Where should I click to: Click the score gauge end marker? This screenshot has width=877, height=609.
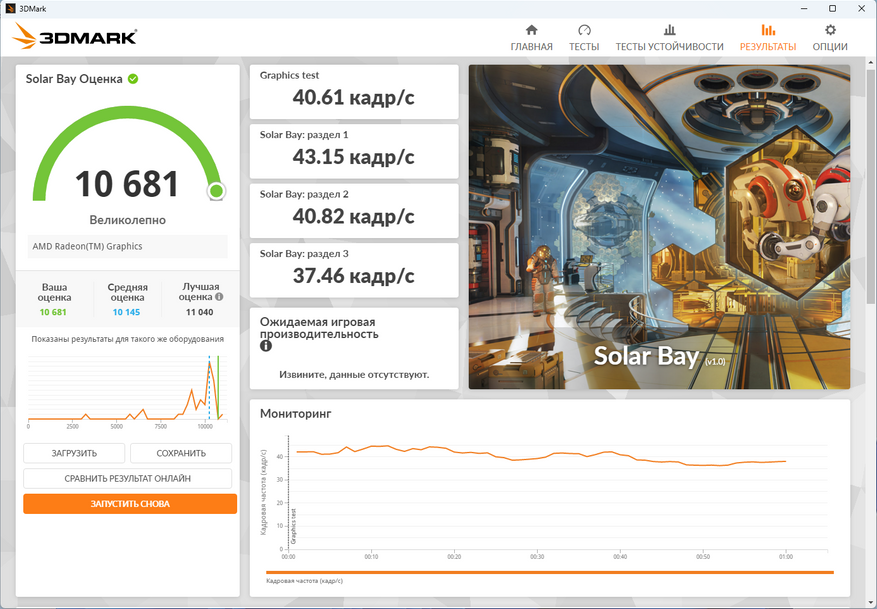216,191
